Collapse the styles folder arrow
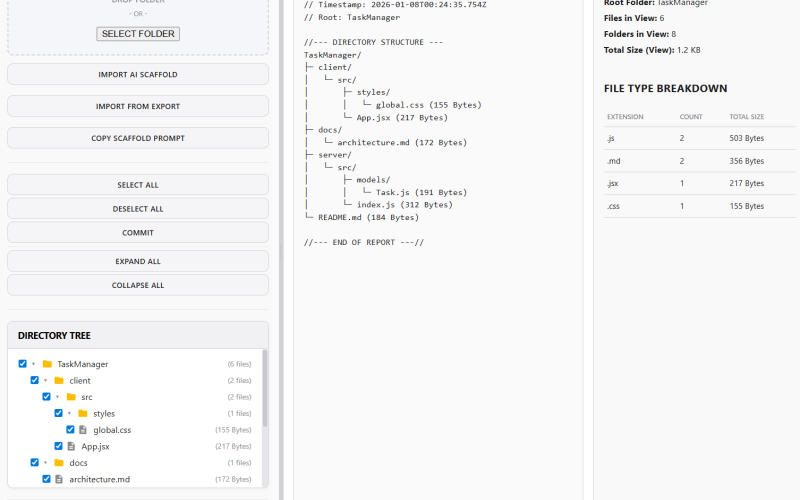 (69, 413)
